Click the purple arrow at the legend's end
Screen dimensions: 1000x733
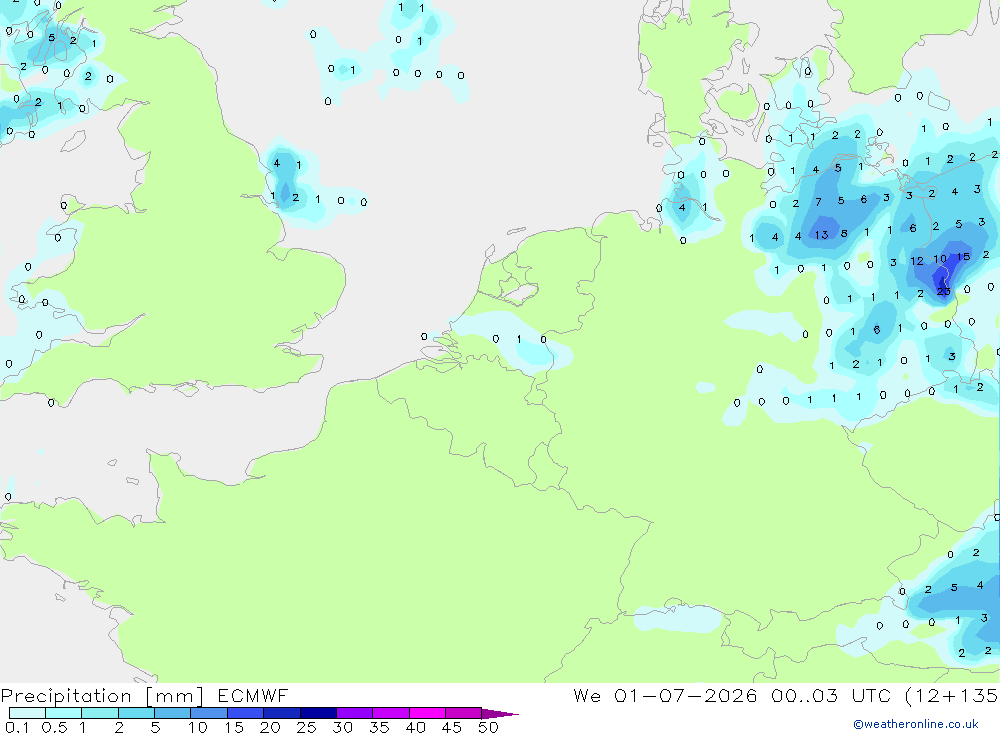500,714
